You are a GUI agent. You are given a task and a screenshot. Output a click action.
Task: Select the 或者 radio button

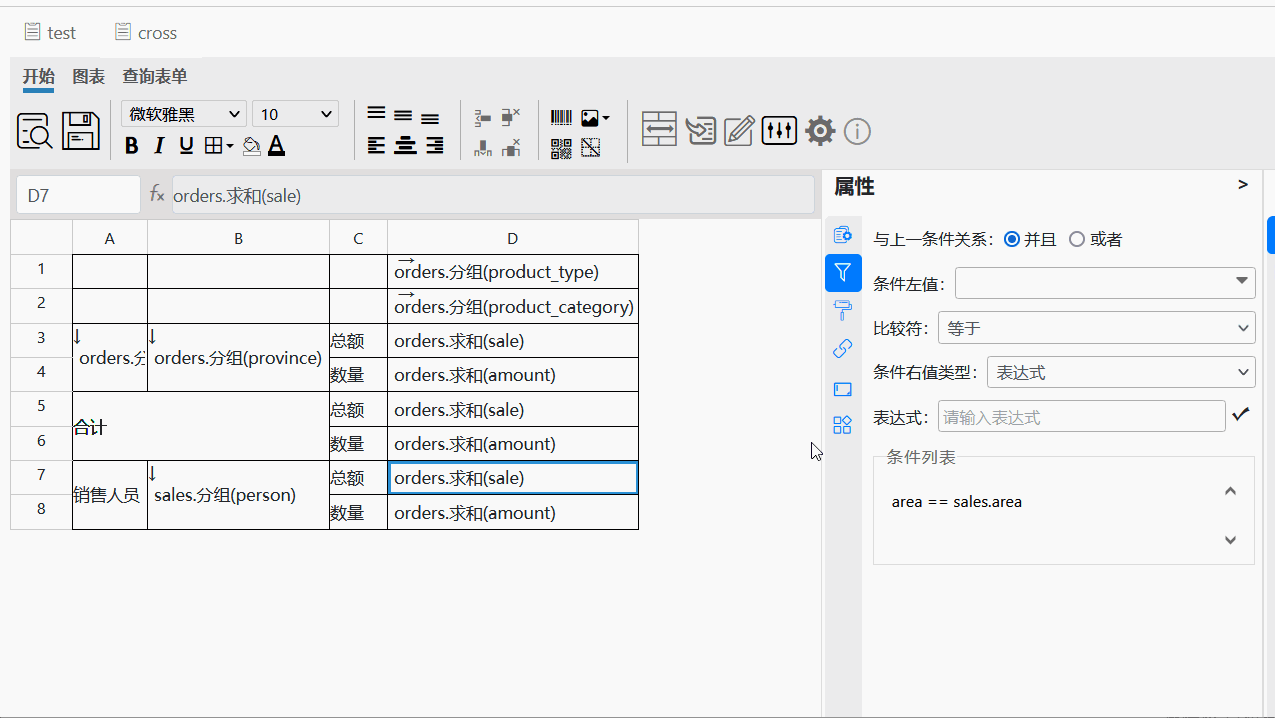(x=1077, y=239)
